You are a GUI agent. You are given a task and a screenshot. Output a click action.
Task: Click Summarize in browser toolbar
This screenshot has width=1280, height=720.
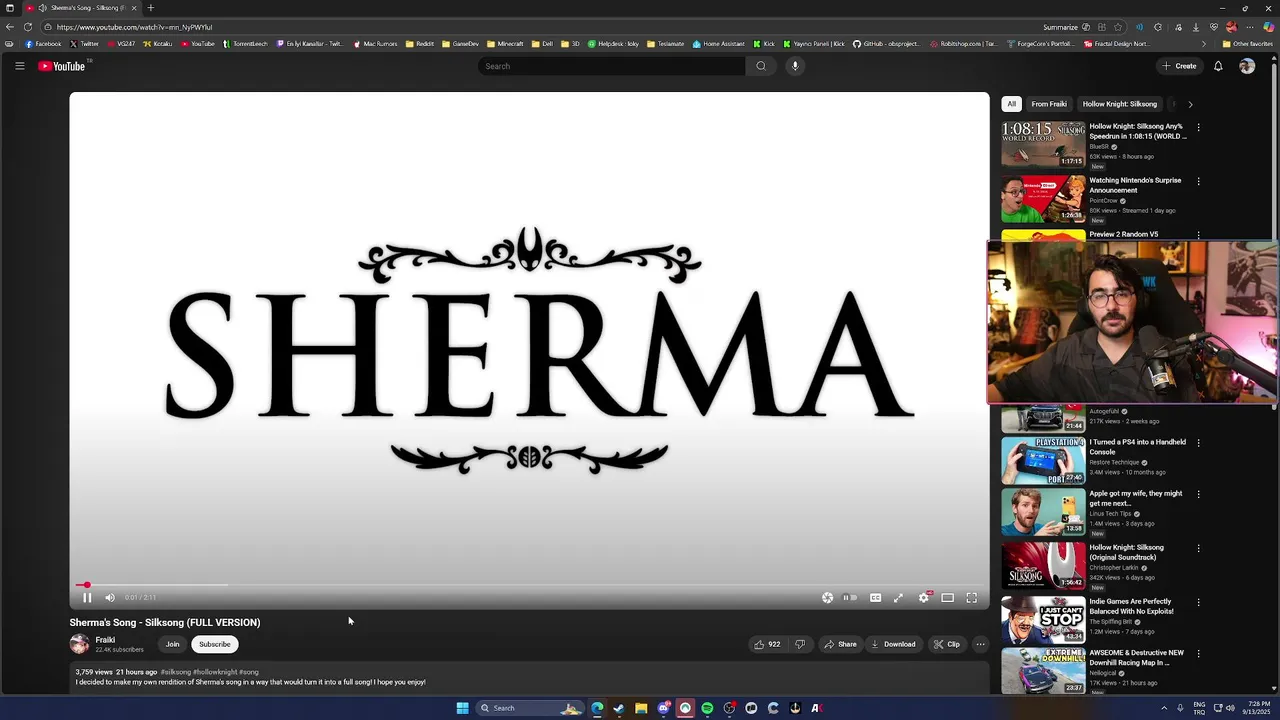1061,27
